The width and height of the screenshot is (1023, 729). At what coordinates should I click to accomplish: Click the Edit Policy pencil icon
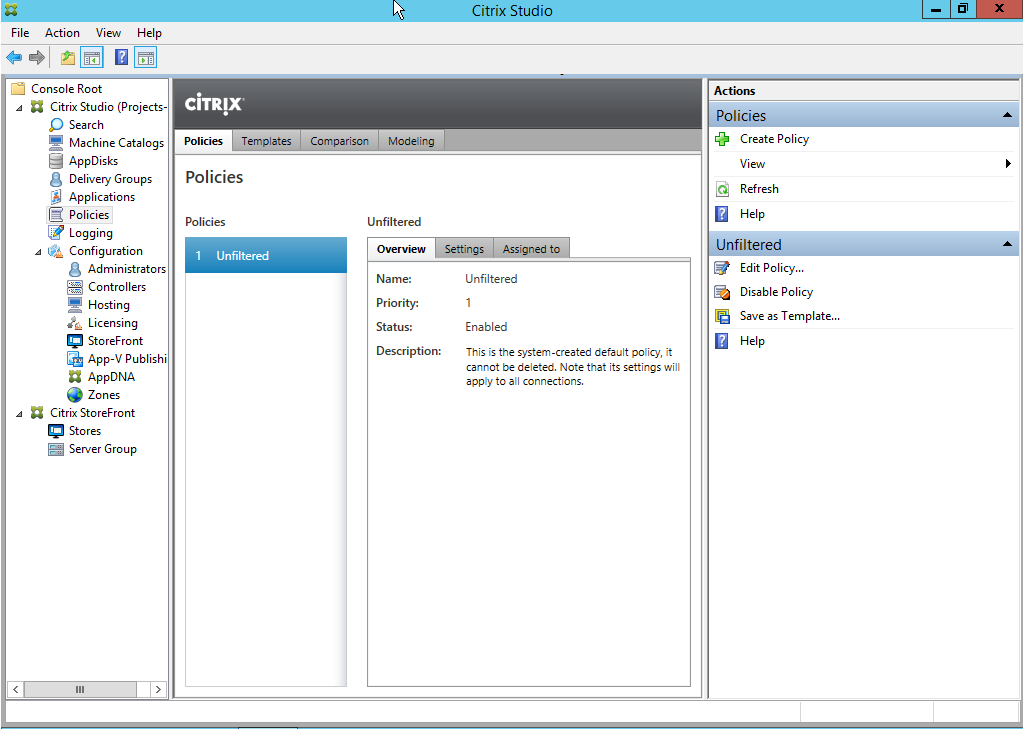pyautogui.click(x=722, y=268)
